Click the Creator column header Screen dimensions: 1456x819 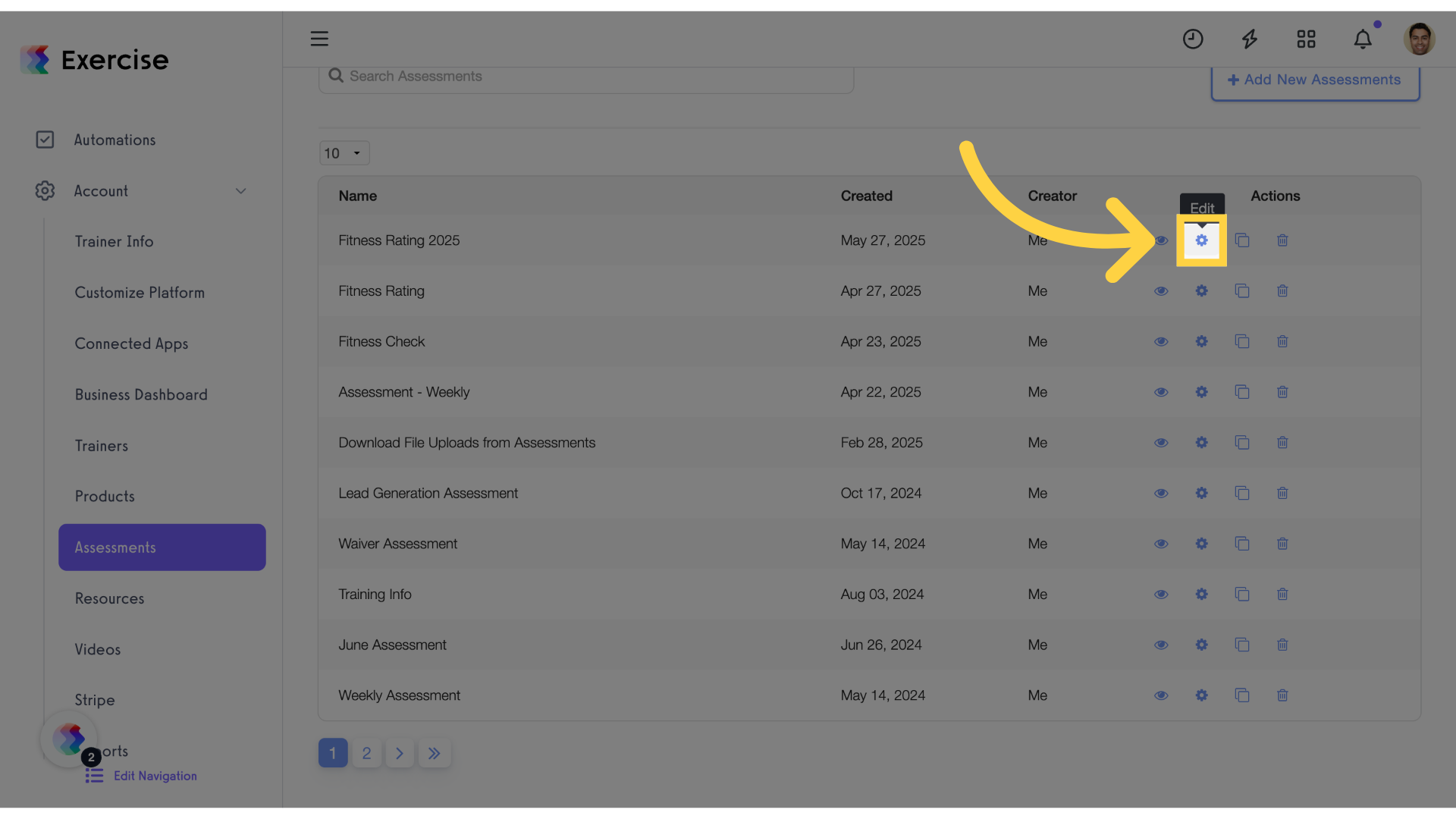pyautogui.click(x=1053, y=196)
